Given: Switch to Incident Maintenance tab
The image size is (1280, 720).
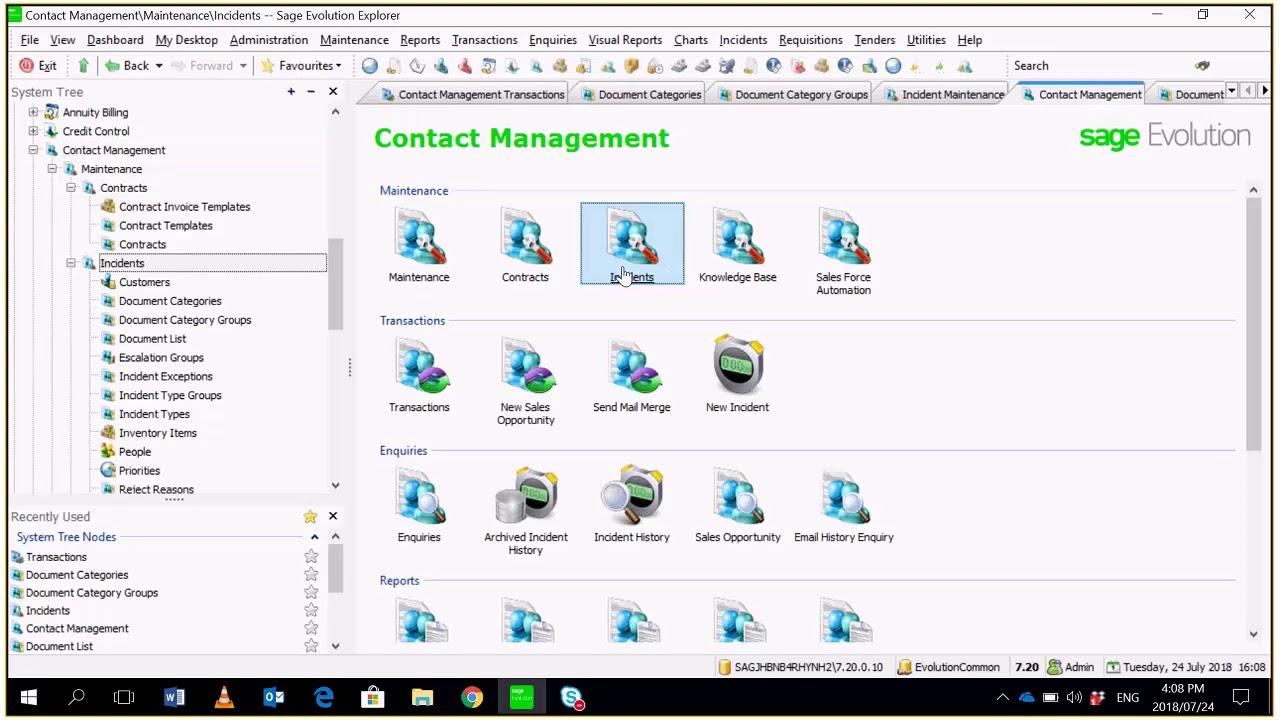Looking at the screenshot, I should click(943, 94).
